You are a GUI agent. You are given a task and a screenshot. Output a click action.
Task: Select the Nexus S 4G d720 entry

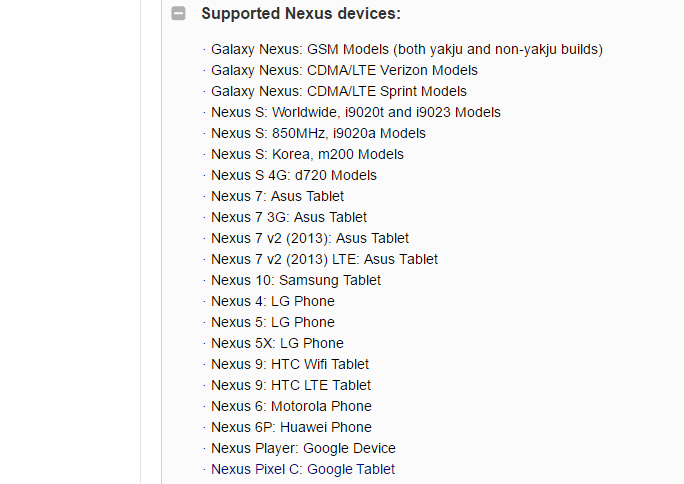click(294, 175)
